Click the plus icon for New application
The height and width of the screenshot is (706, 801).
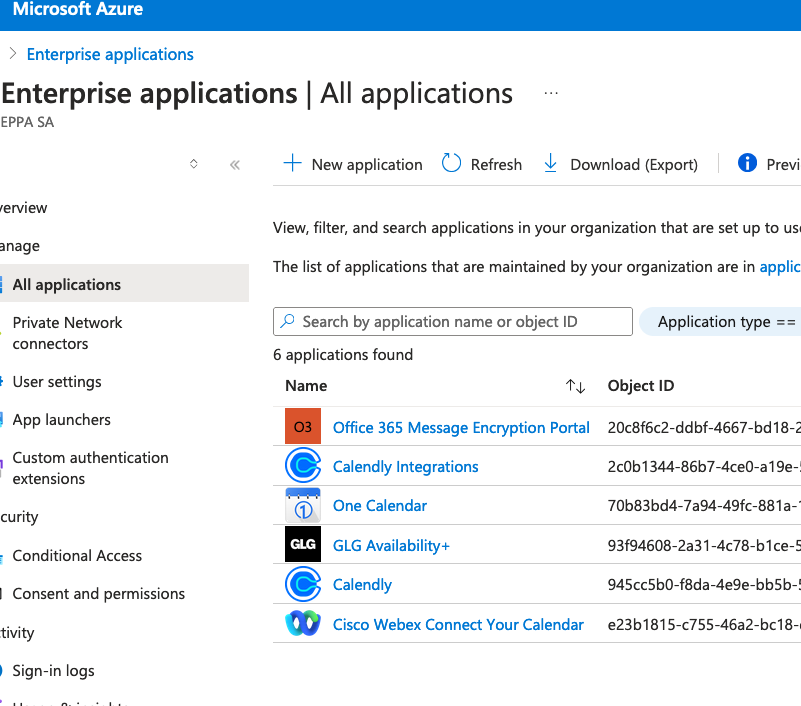coord(292,163)
